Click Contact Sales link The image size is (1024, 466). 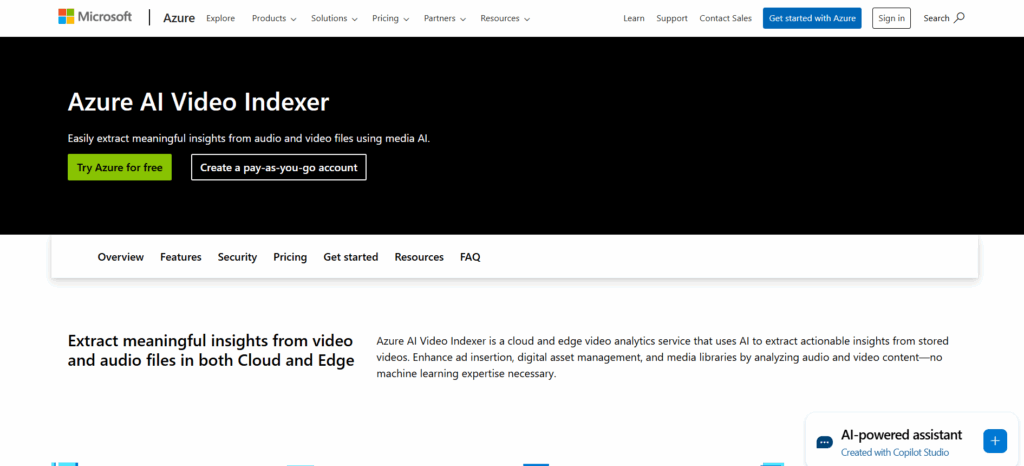726,18
